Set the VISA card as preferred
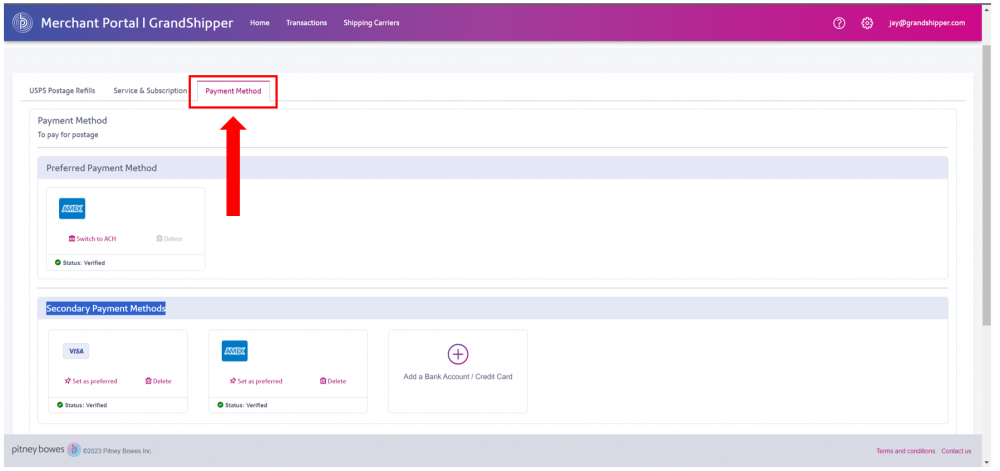This screenshot has width=1000, height=471. (x=91, y=381)
